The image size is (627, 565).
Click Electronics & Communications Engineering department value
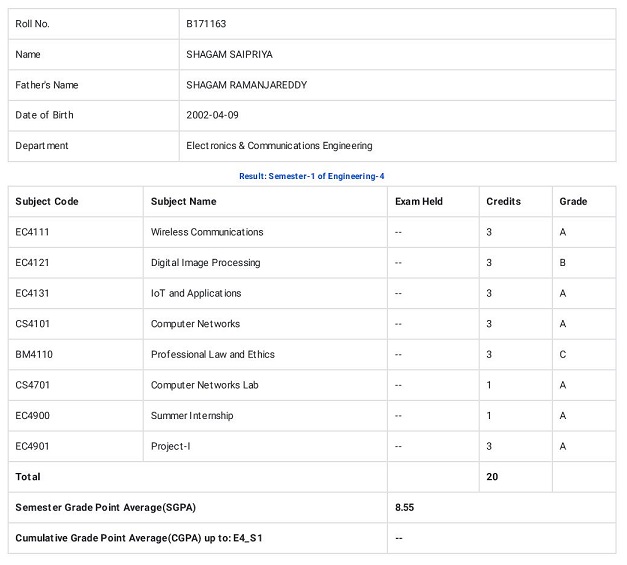click(x=279, y=146)
